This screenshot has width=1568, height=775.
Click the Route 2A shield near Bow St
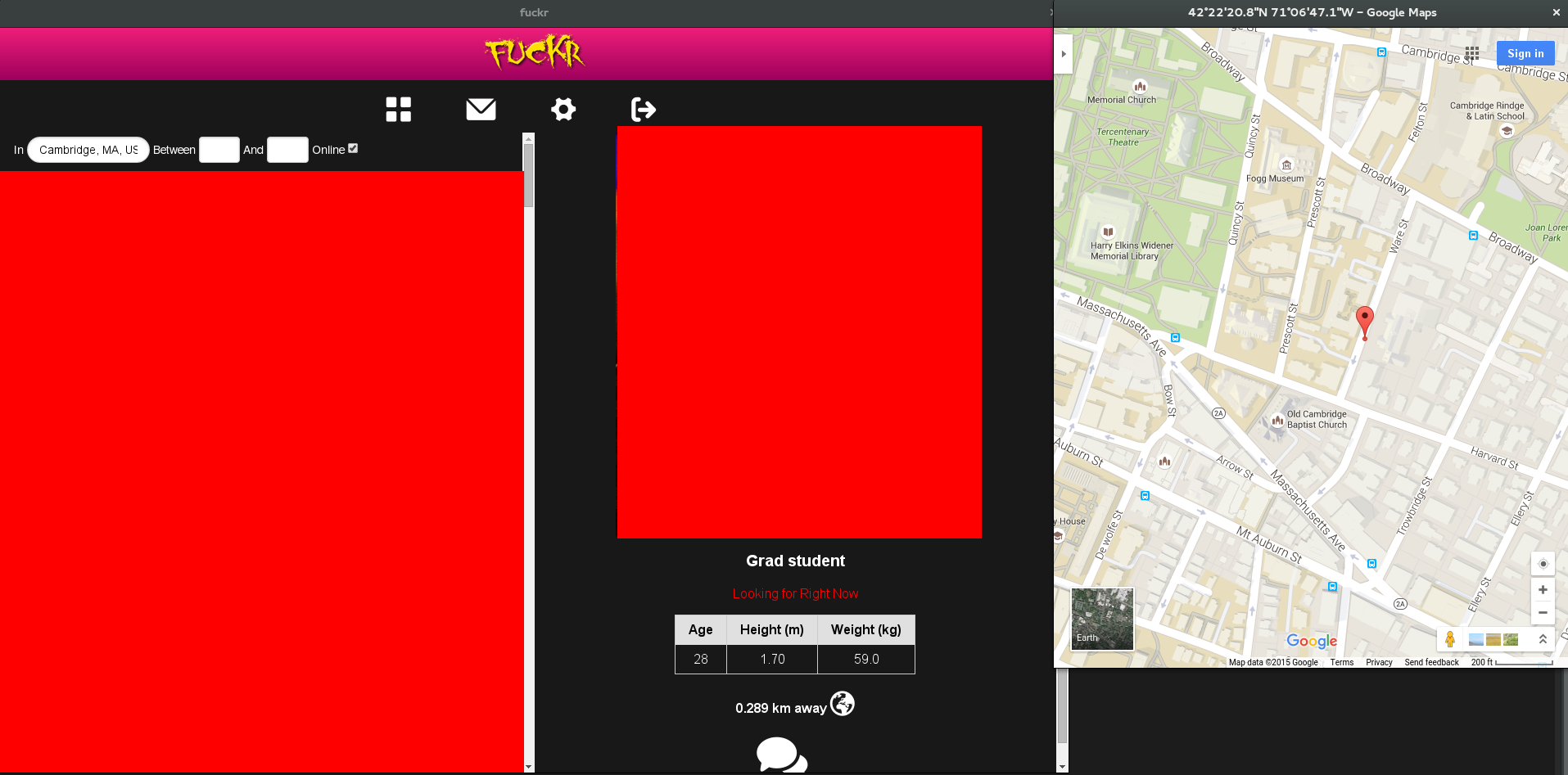coord(1218,413)
